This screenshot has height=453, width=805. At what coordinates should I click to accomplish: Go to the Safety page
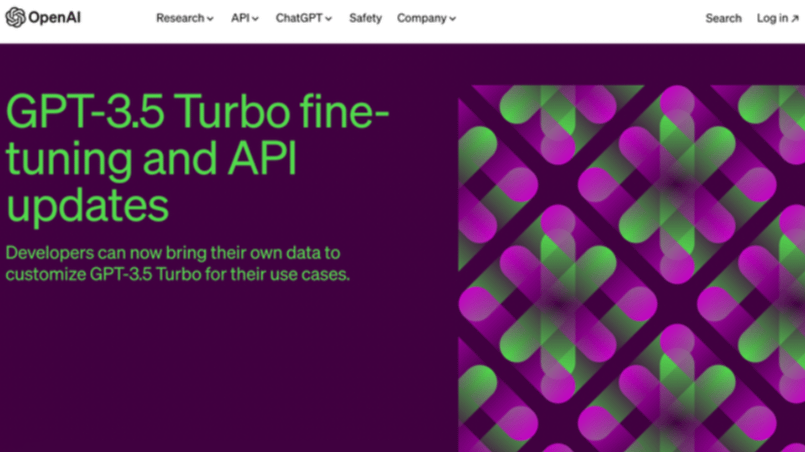tap(365, 18)
